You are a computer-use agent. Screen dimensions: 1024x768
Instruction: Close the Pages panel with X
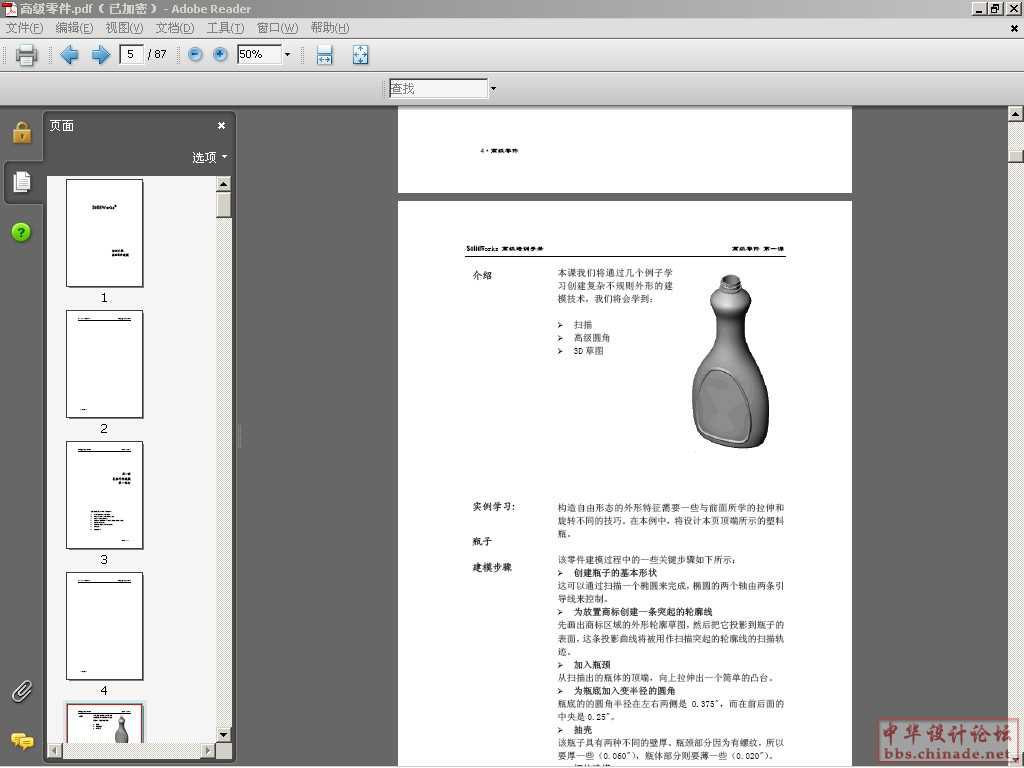pyautogui.click(x=221, y=125)
